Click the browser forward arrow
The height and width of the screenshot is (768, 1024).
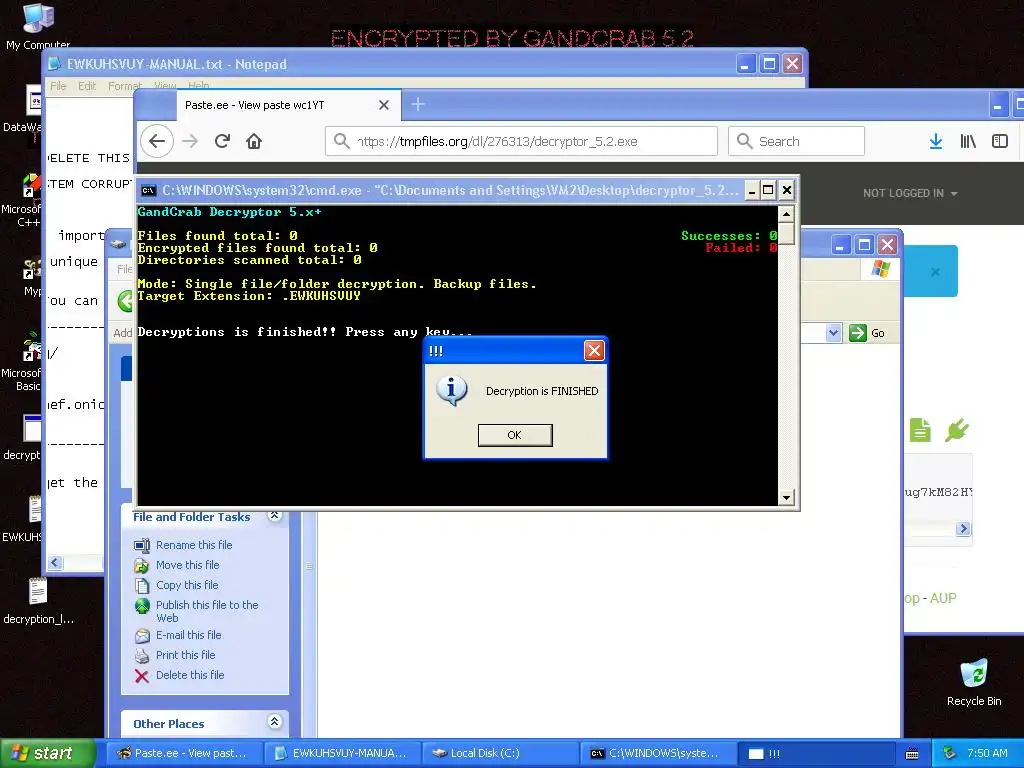tap(190, 141)
